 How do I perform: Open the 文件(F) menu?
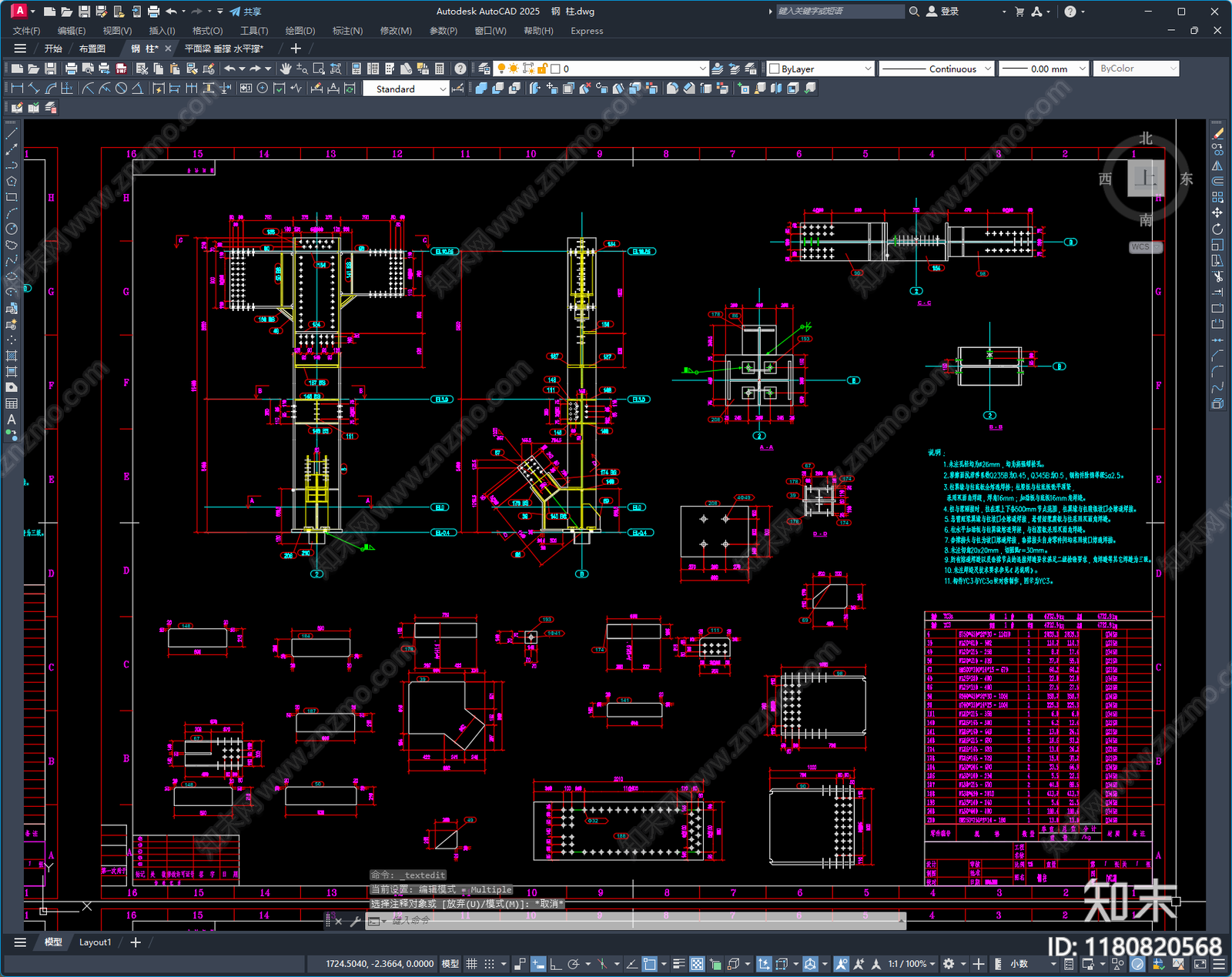pos(26,31)
